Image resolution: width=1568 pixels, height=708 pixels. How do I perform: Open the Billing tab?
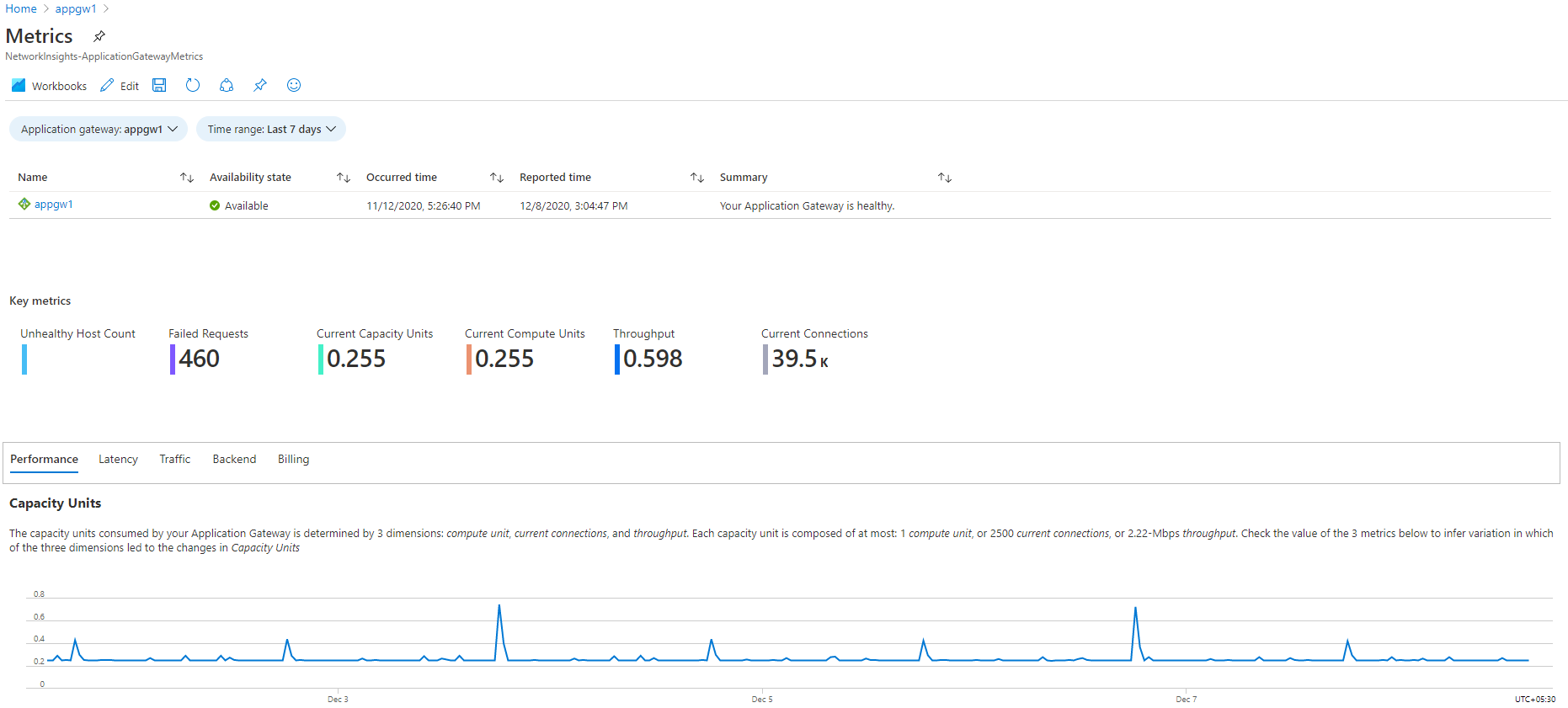(293, 459)
